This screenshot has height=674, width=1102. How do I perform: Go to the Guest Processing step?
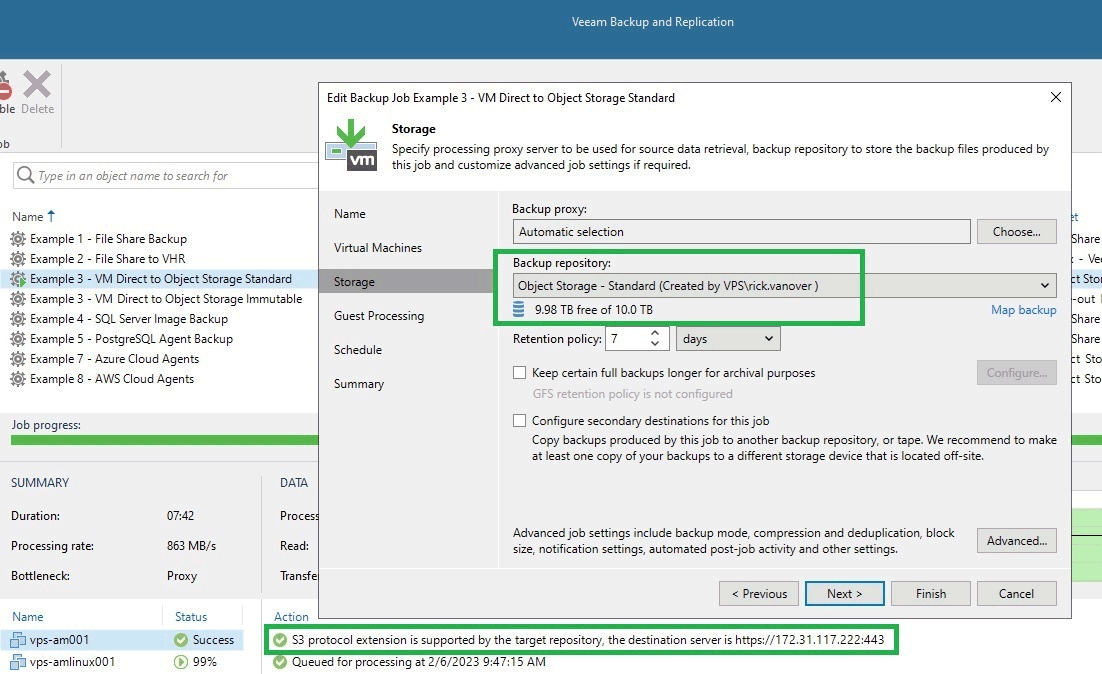(x=379, y=316)
